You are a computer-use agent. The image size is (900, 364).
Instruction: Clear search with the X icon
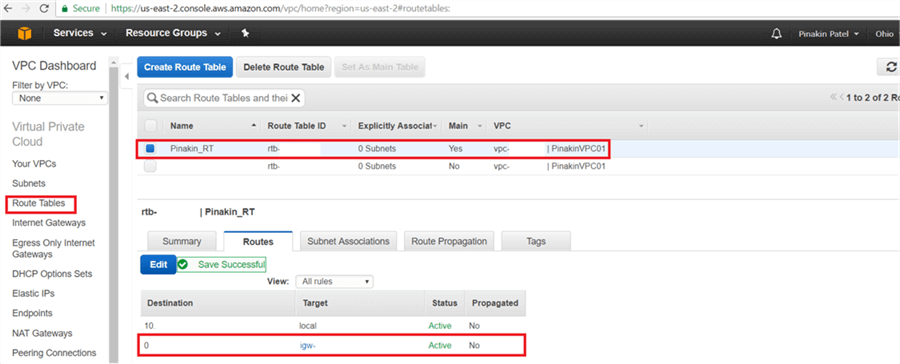[x=296, y=98]
